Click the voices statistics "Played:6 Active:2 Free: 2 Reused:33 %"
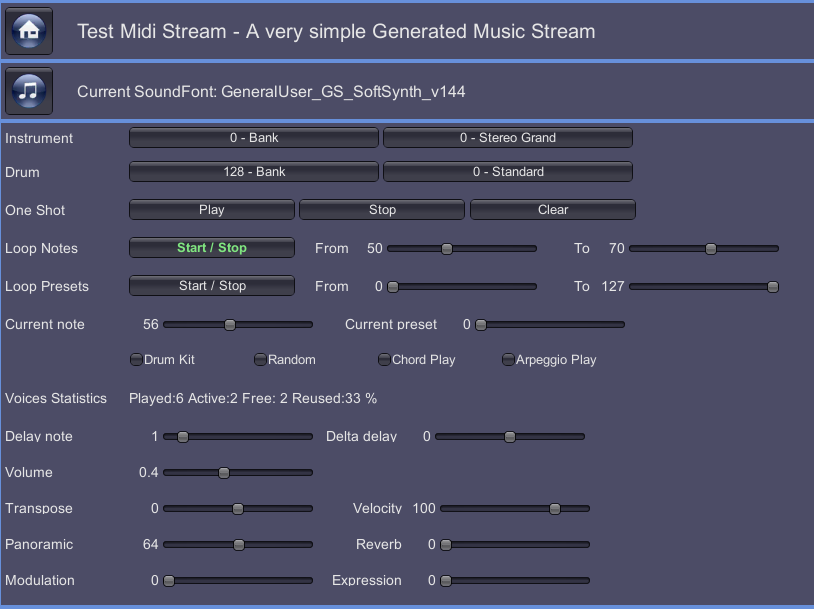The image size is (814, 609). (253, 398)
